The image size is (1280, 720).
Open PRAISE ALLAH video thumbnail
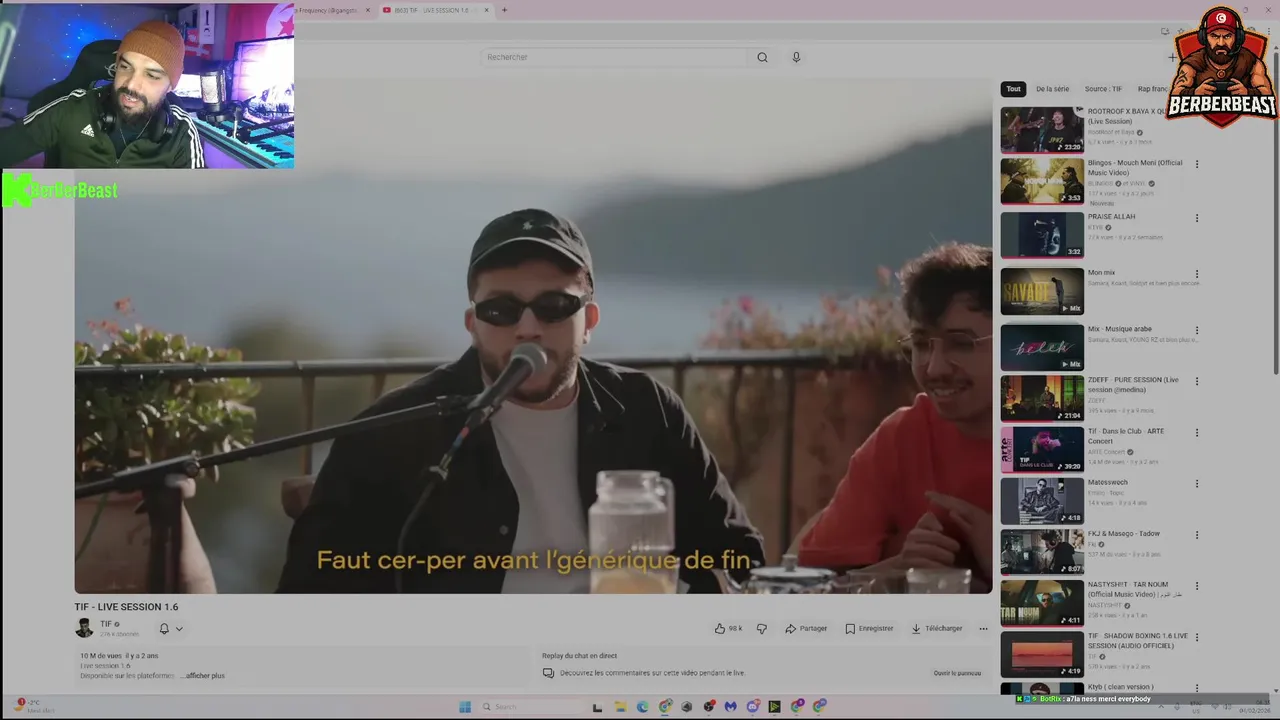pyautogui.click(x=1042, y=235)
